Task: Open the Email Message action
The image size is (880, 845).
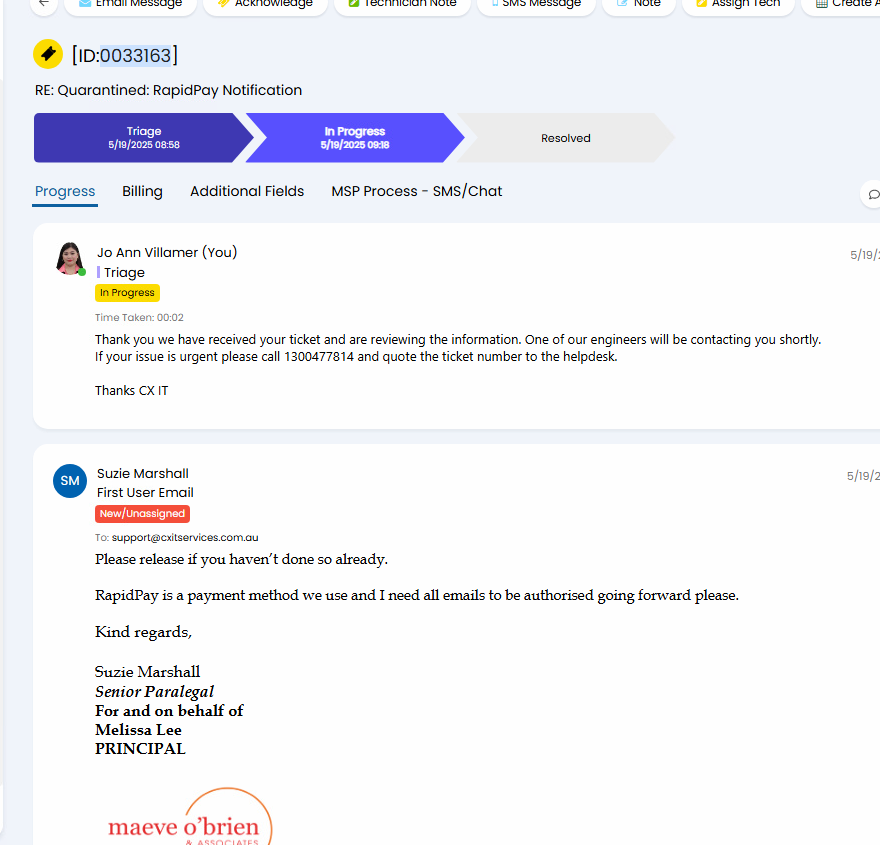Action: (130, 3)
